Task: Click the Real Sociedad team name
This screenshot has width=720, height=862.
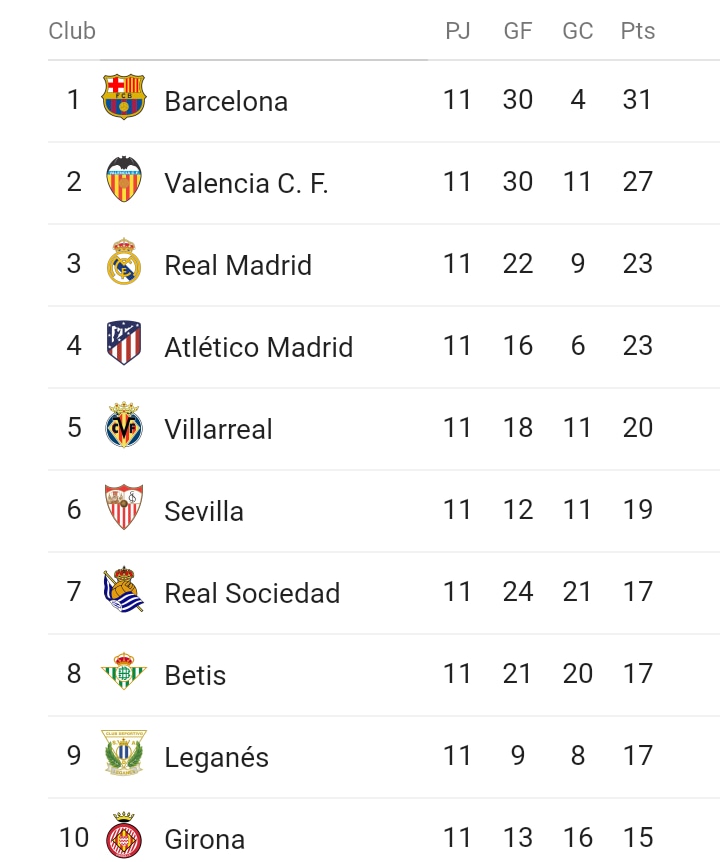Action: 252,593
